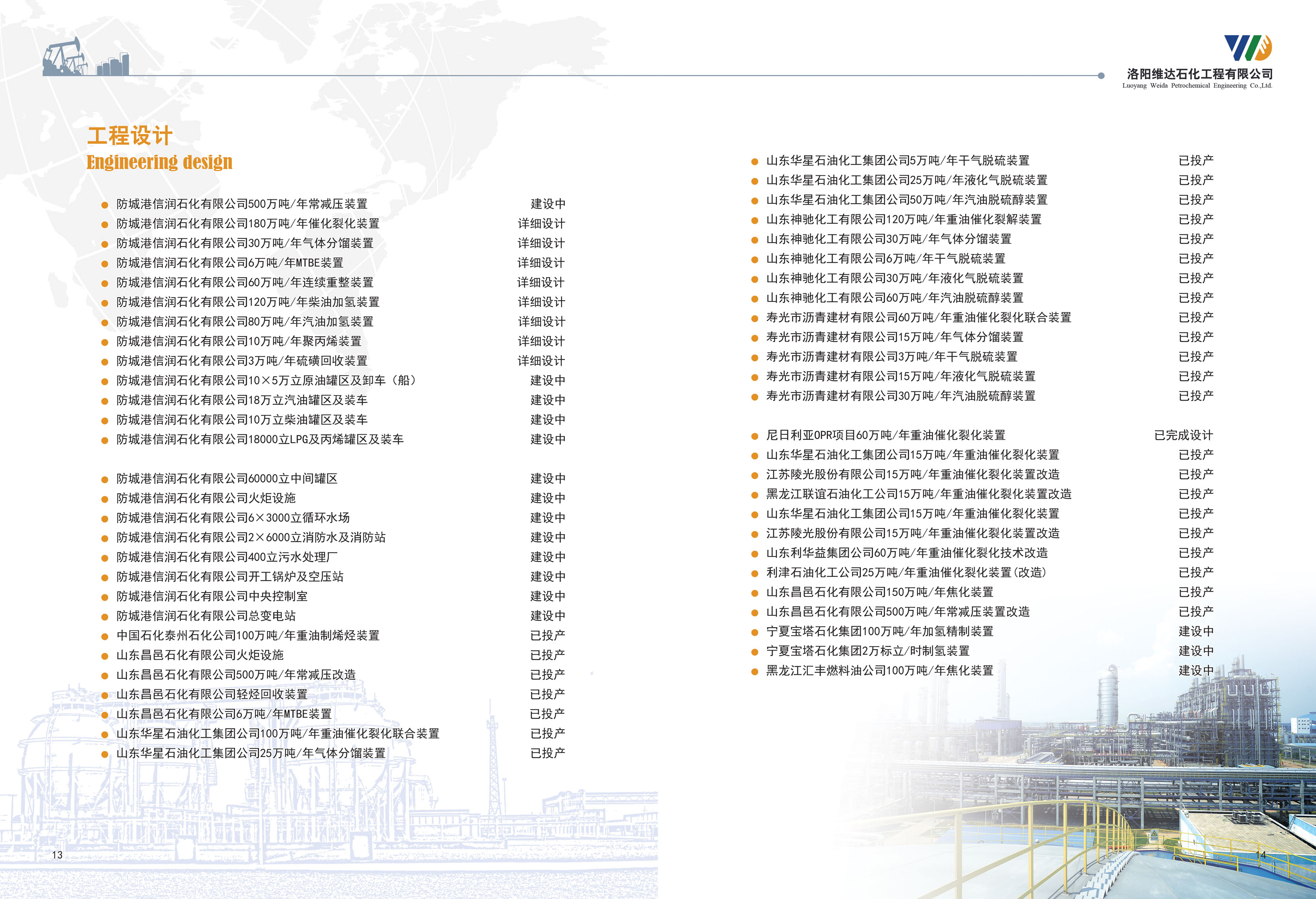
Task: Select row 山东神驰化工有限公司6万吨/年干气脱硫装置
Action: point(982,259)
